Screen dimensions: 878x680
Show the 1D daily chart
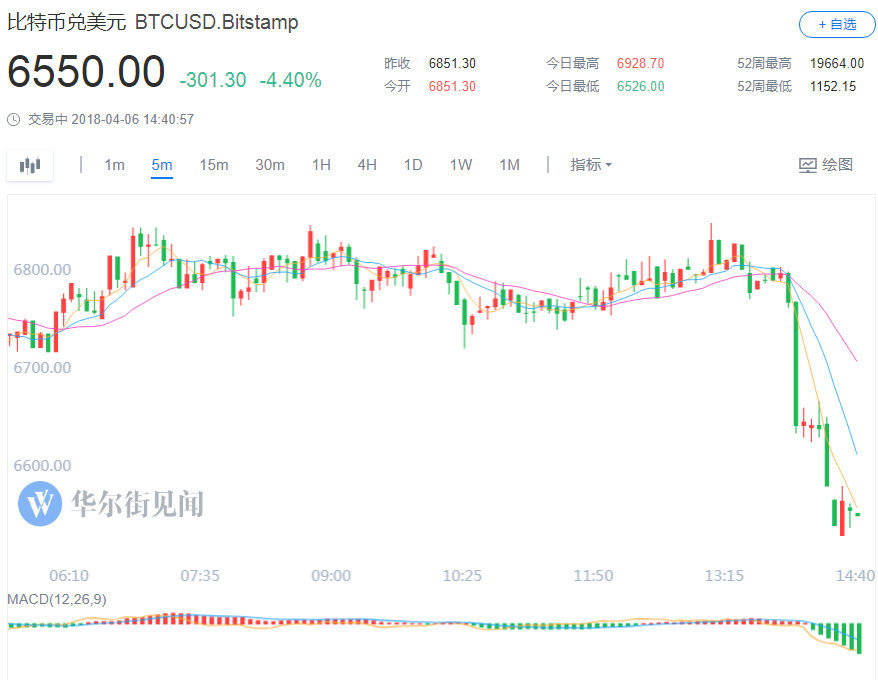[x=413, y=165]
